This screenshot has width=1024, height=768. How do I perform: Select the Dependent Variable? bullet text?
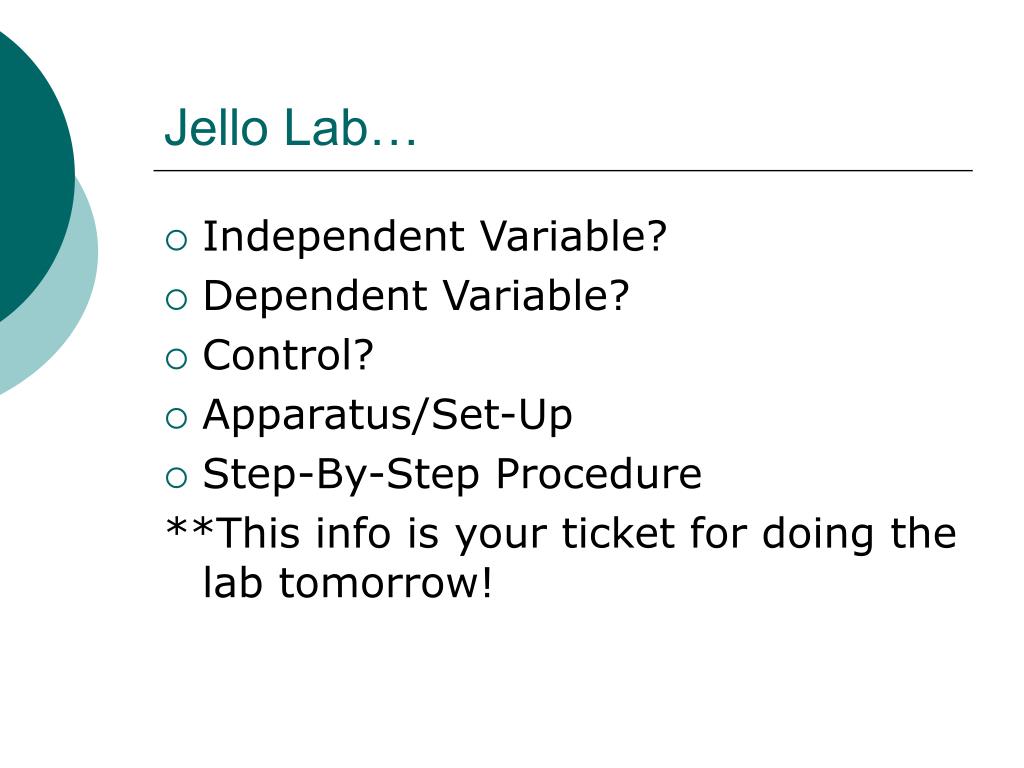(x=416, y=296)
